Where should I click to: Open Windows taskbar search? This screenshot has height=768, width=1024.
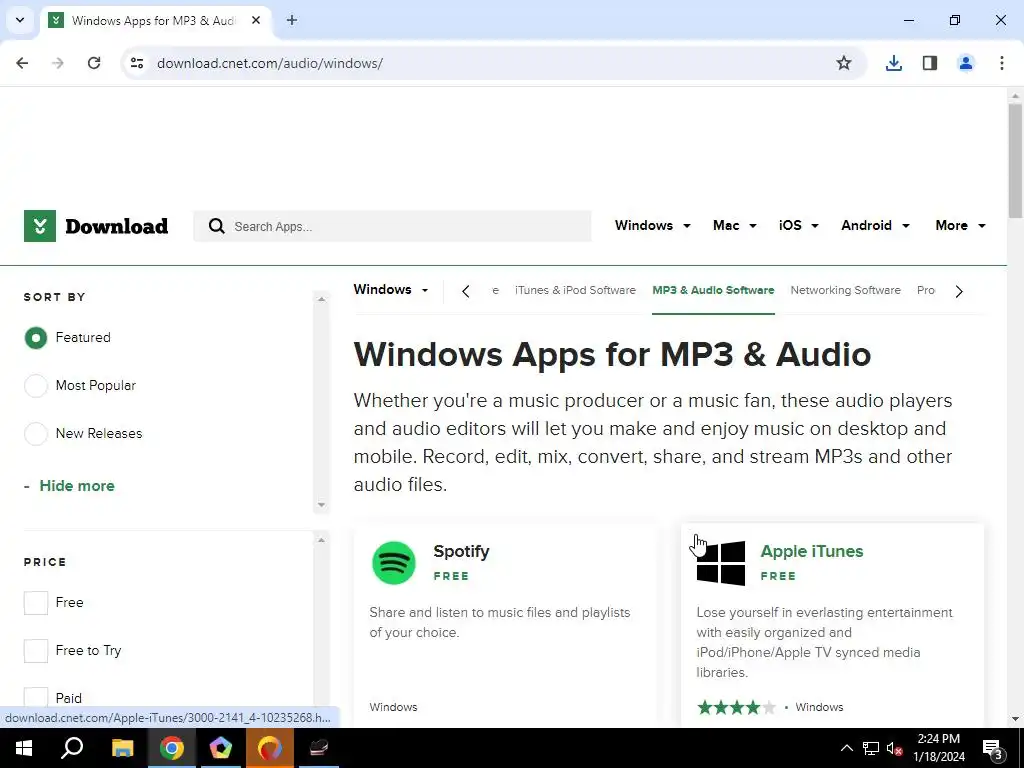tap(72, 748)
